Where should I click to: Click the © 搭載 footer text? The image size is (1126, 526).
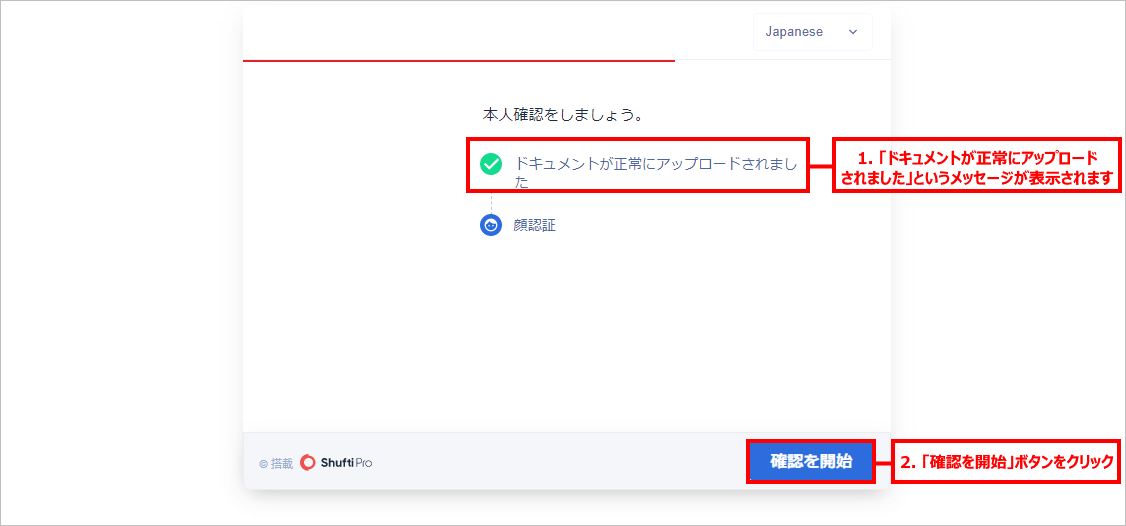[x=276, y=463]
